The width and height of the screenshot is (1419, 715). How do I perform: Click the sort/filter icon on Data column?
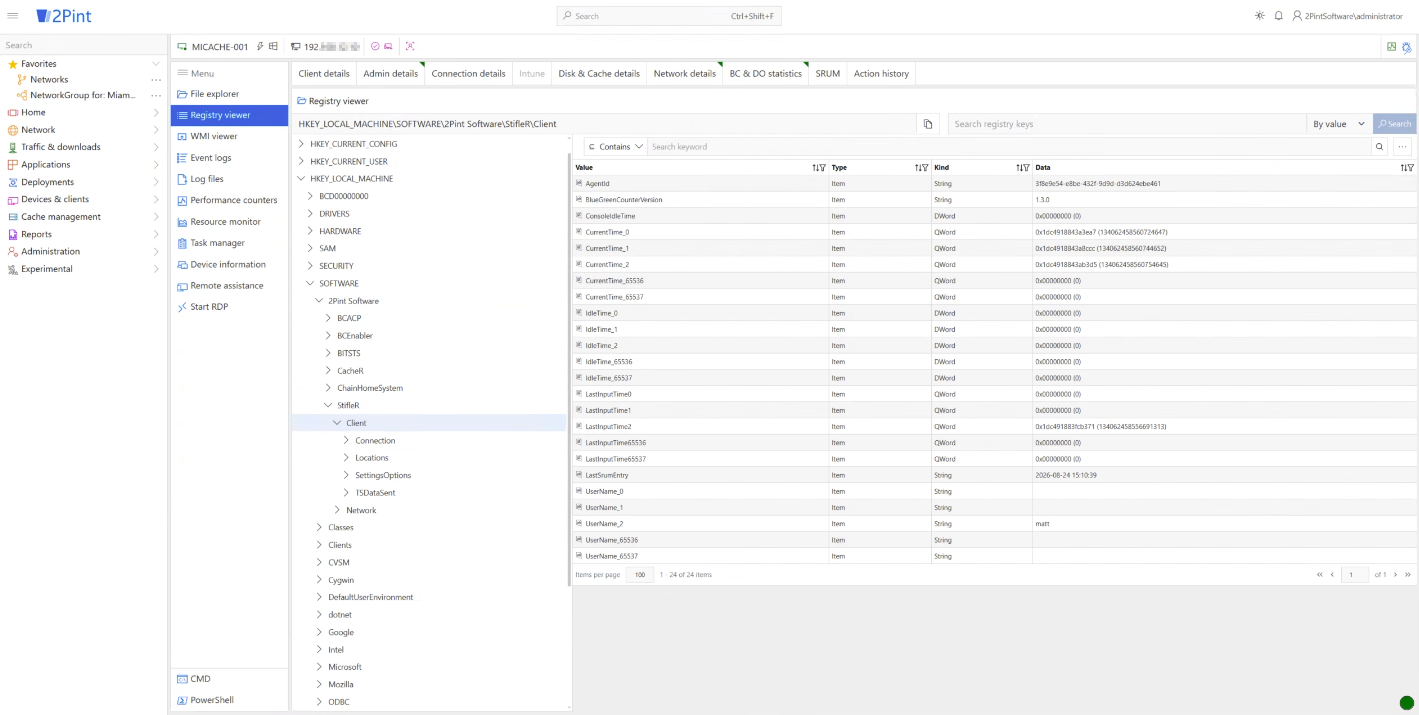(x=1407, y=168)
